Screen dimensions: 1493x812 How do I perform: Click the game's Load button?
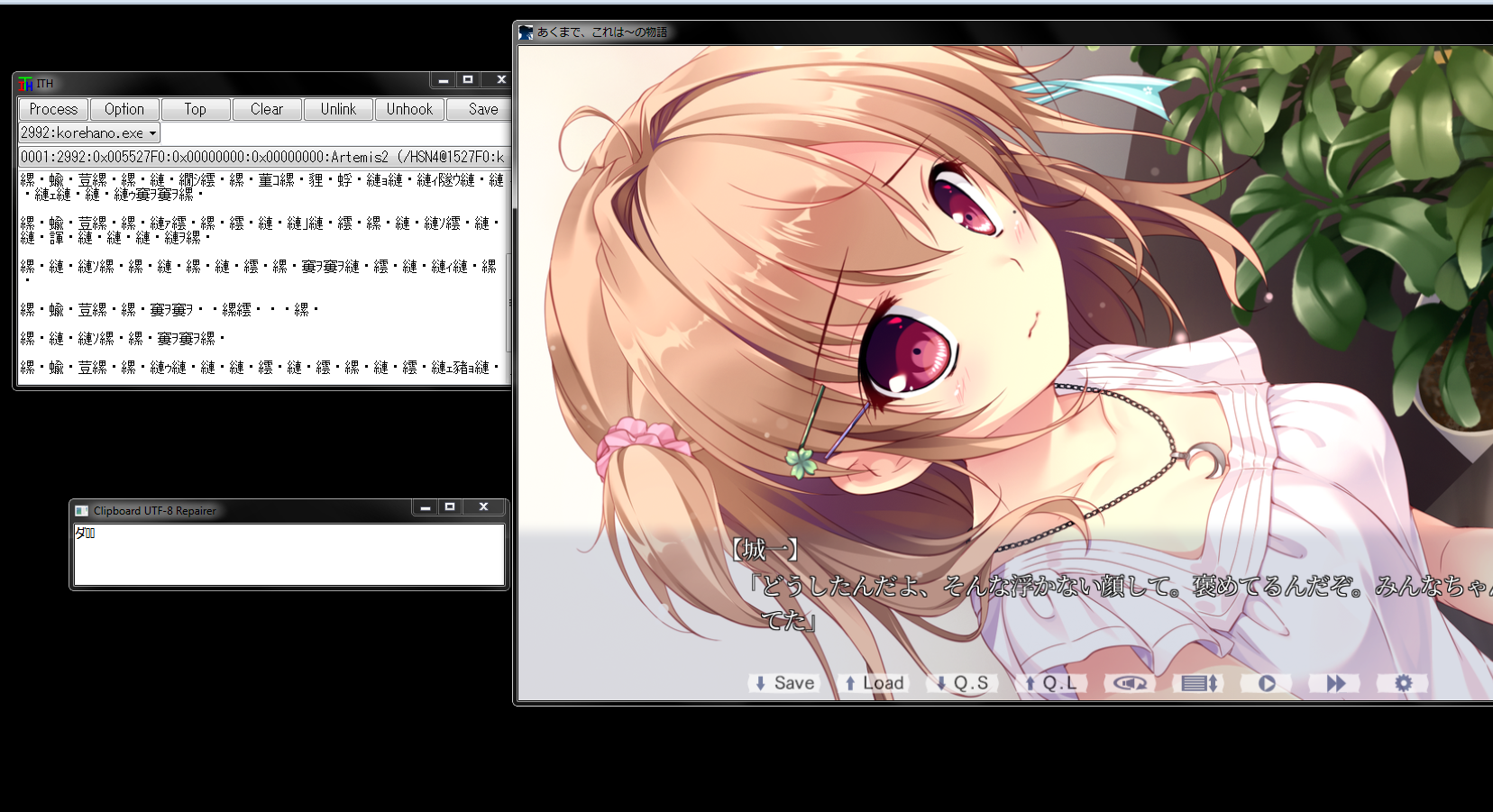874,683
